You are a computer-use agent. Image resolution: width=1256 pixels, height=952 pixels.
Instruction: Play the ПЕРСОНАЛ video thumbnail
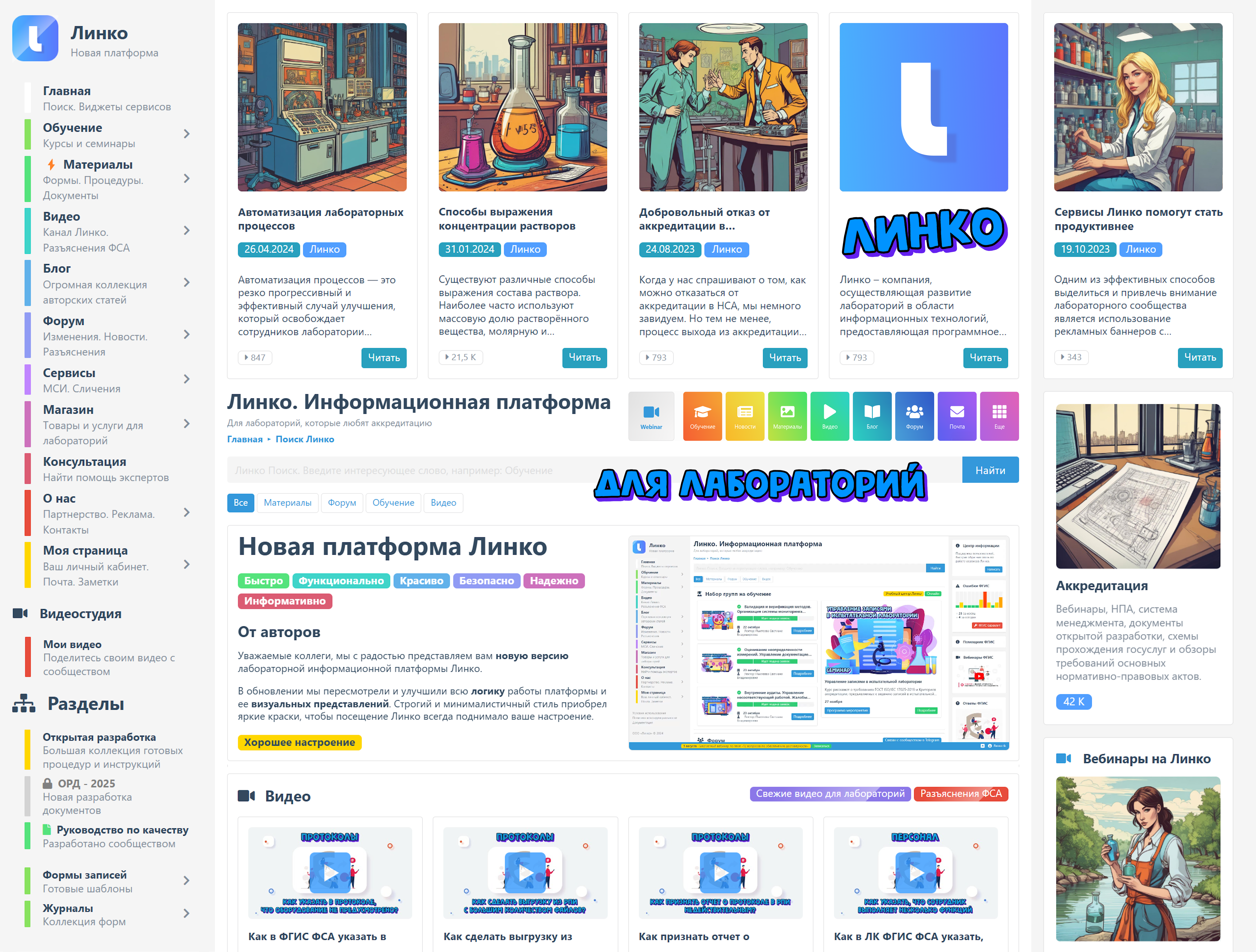pyautogui.click(x=916, y=872)
